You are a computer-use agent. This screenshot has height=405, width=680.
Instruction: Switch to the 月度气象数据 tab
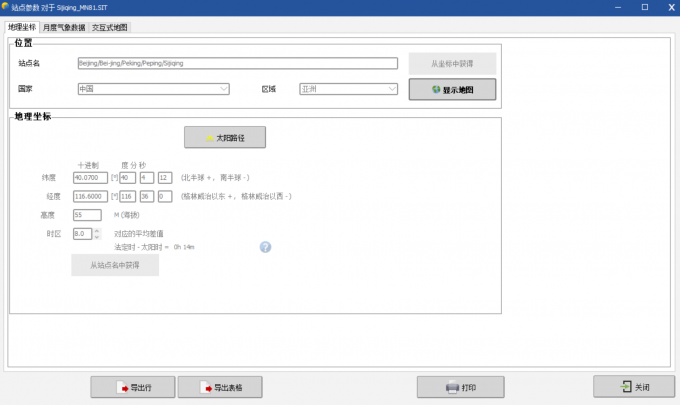pyautogui.click(x=64, y=27)
